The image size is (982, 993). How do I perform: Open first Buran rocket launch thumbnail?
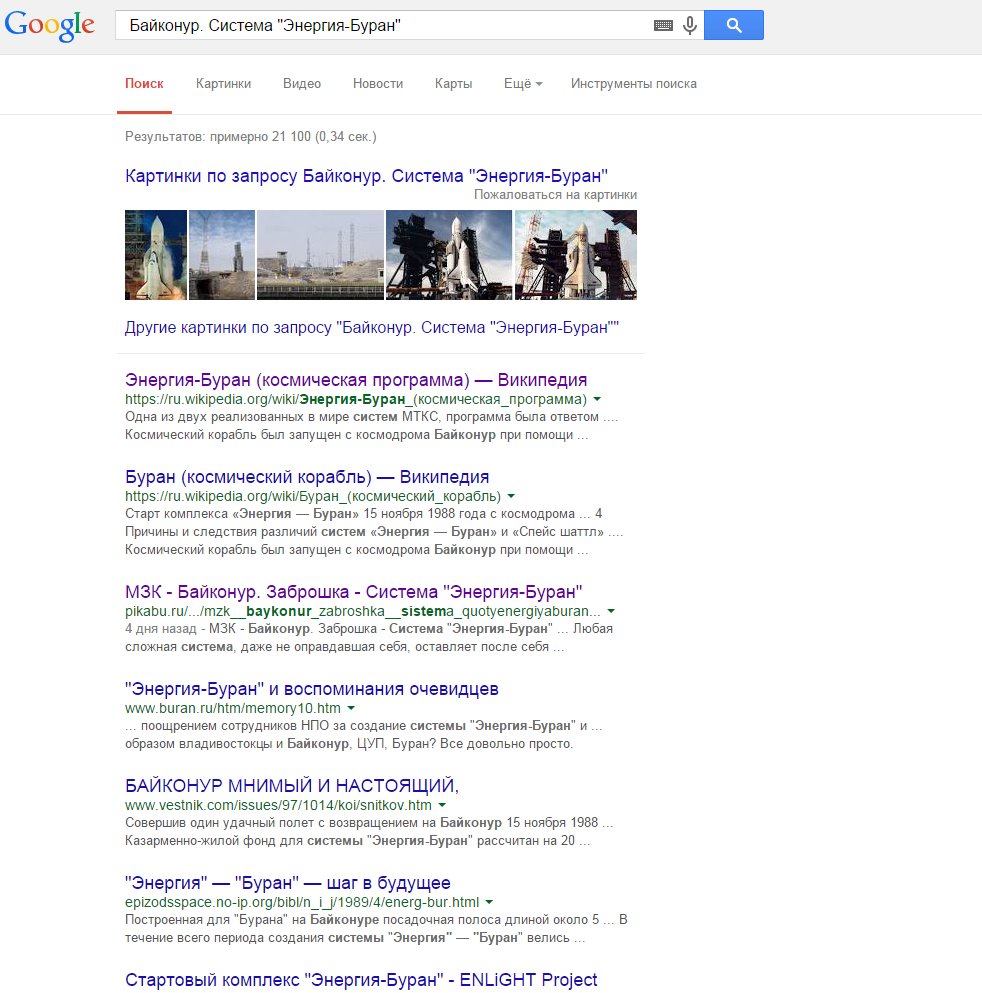pyautogui.click(x=156, y=255)
